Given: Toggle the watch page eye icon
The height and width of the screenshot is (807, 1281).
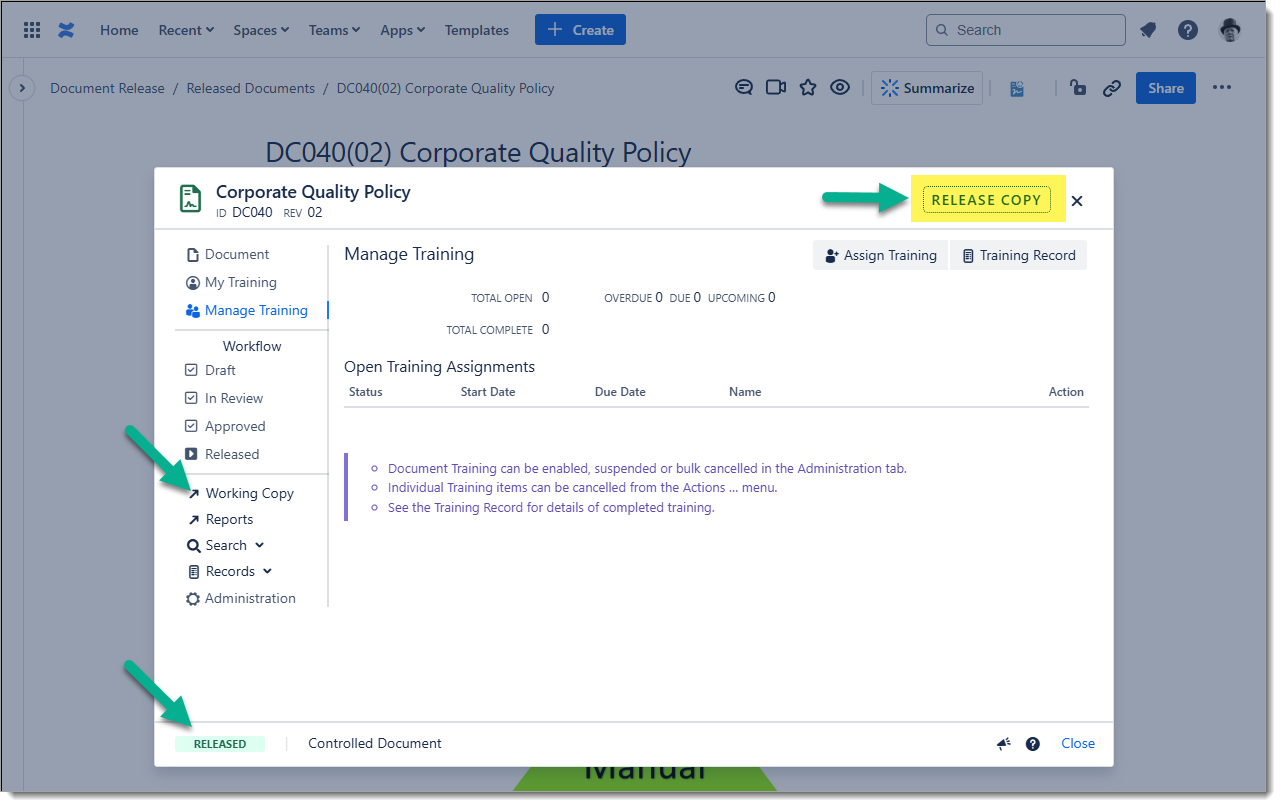Looking at the screenshot, I should (x=840, y=88).
